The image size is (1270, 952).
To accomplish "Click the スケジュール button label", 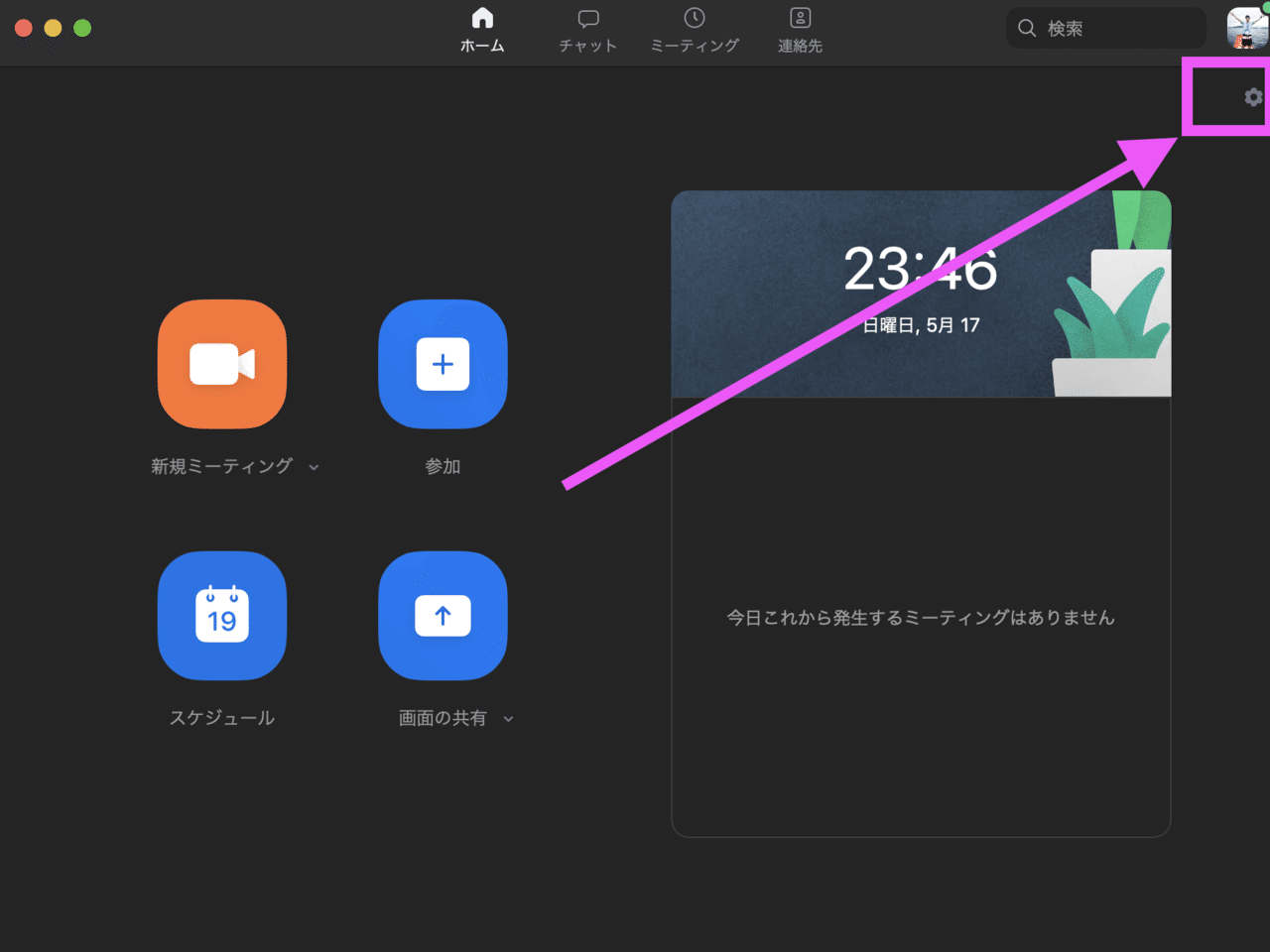I will click(221, 717).
